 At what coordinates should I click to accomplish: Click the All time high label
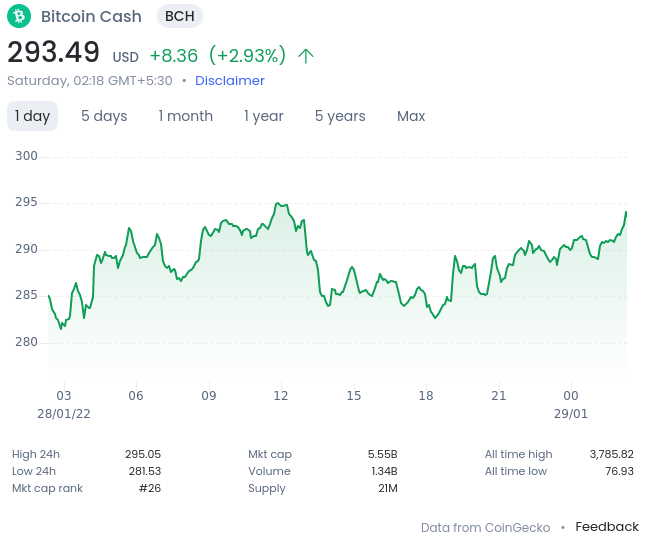519,454
